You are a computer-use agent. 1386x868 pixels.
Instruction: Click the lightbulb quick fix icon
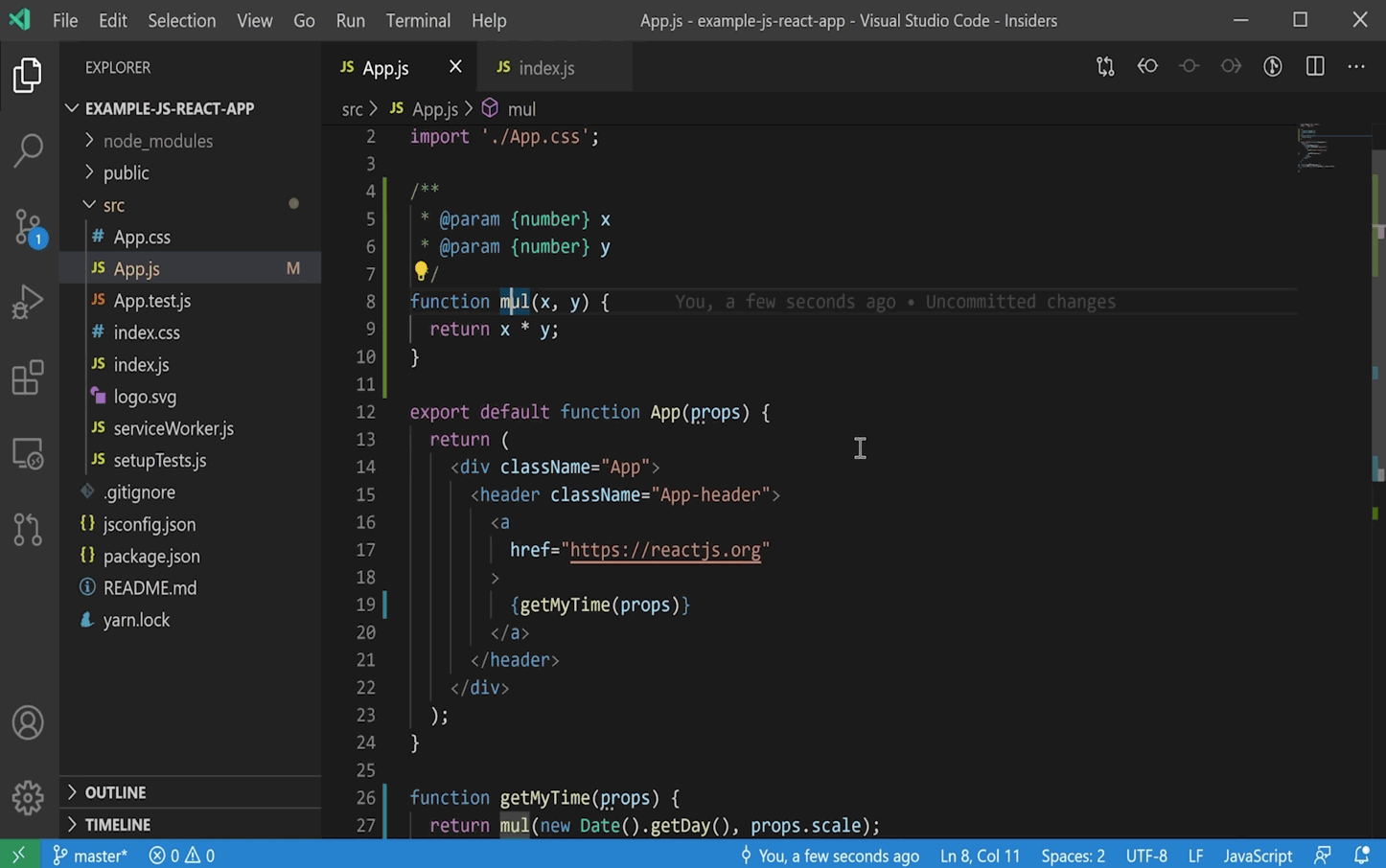click(x=420, y=272)
